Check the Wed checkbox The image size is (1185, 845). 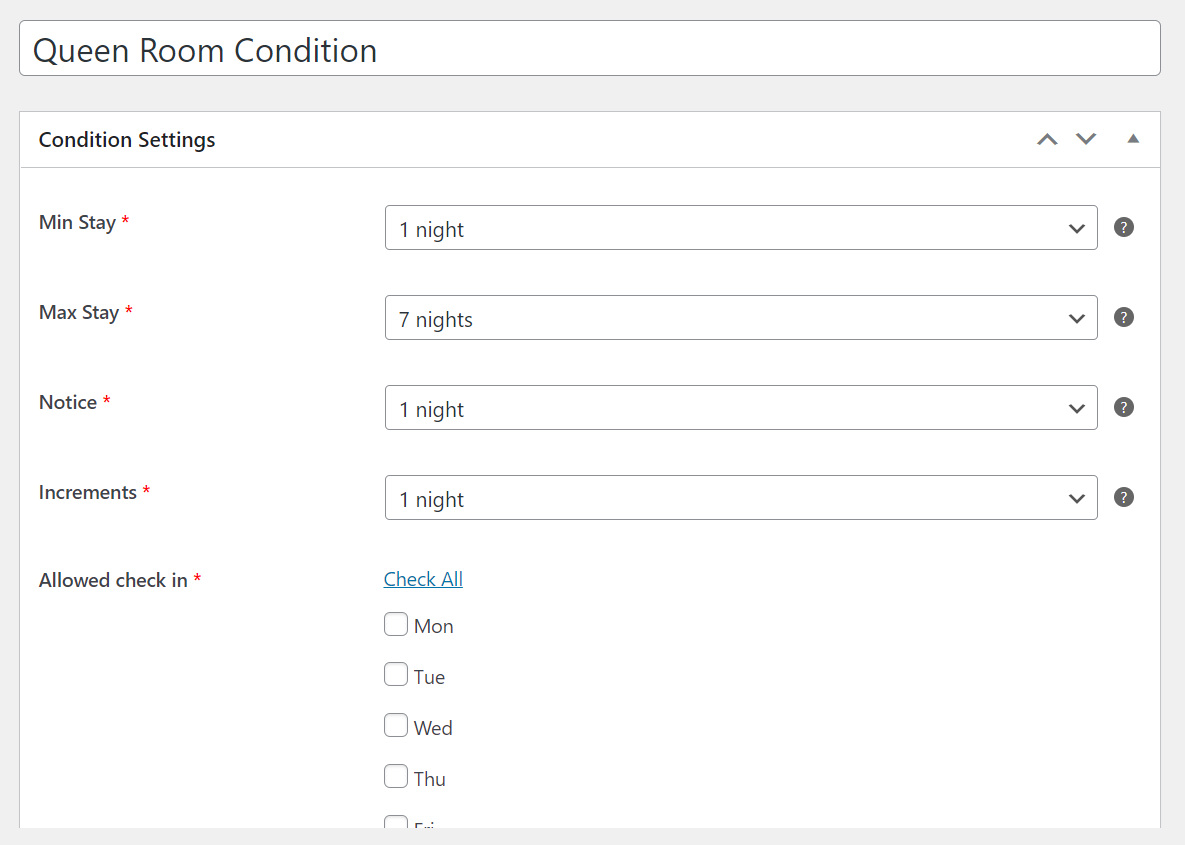coord(396,726)
